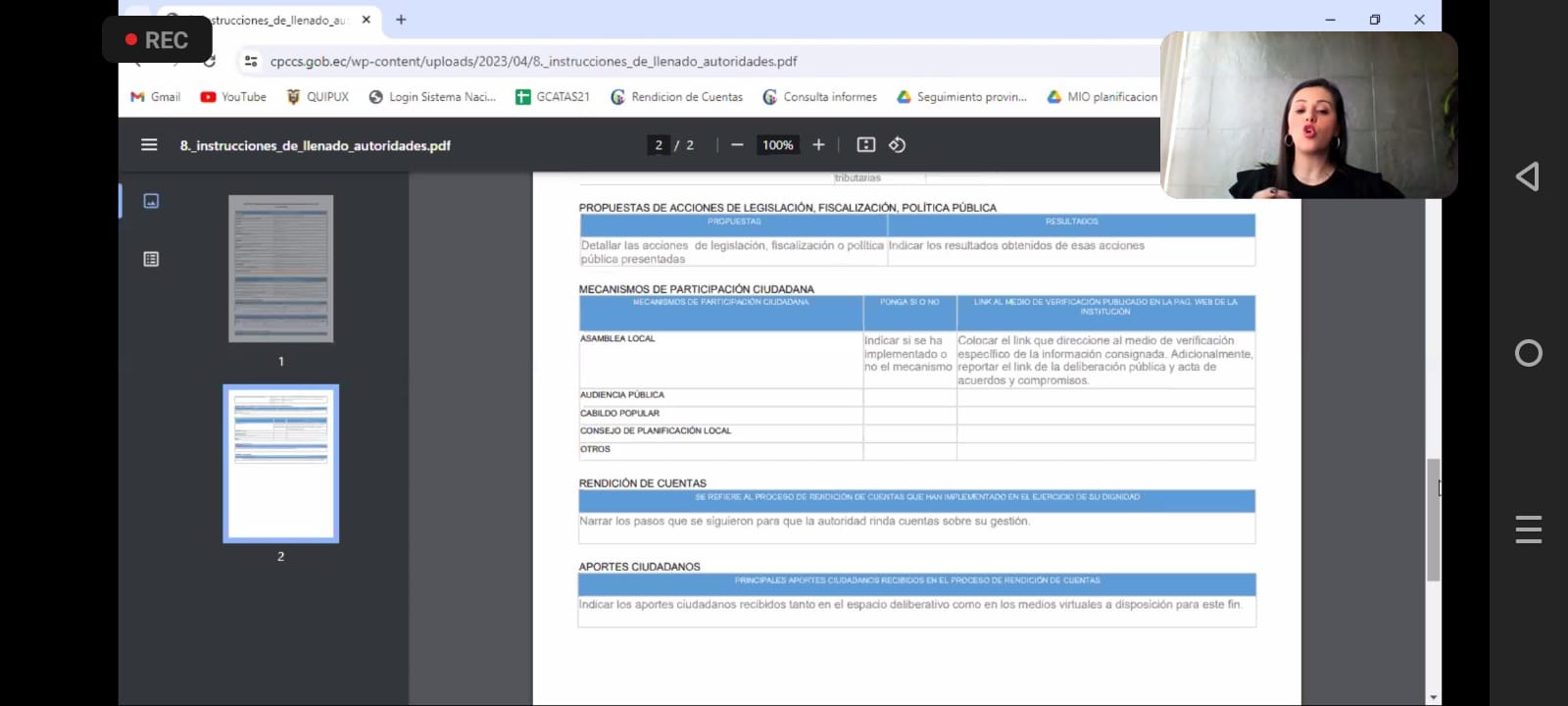Open Gmail bookmark
Image resolution: width=1568 pixels, height=706 pixels.
point(156,97)
